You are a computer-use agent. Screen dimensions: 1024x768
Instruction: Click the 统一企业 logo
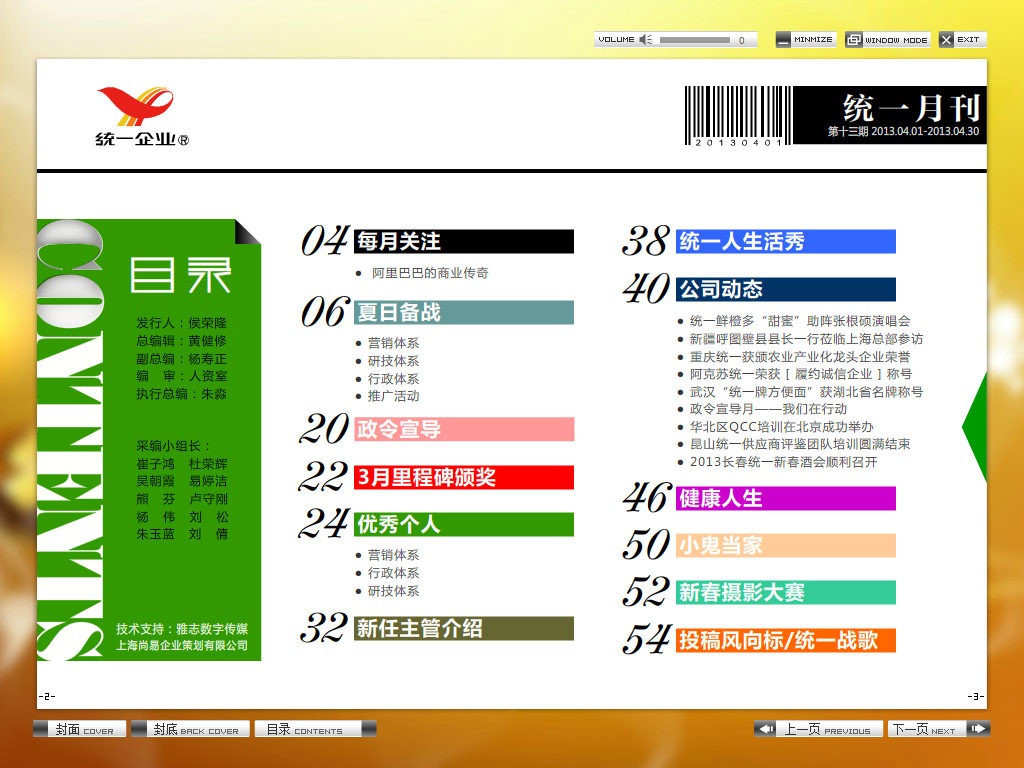point(141,116)
